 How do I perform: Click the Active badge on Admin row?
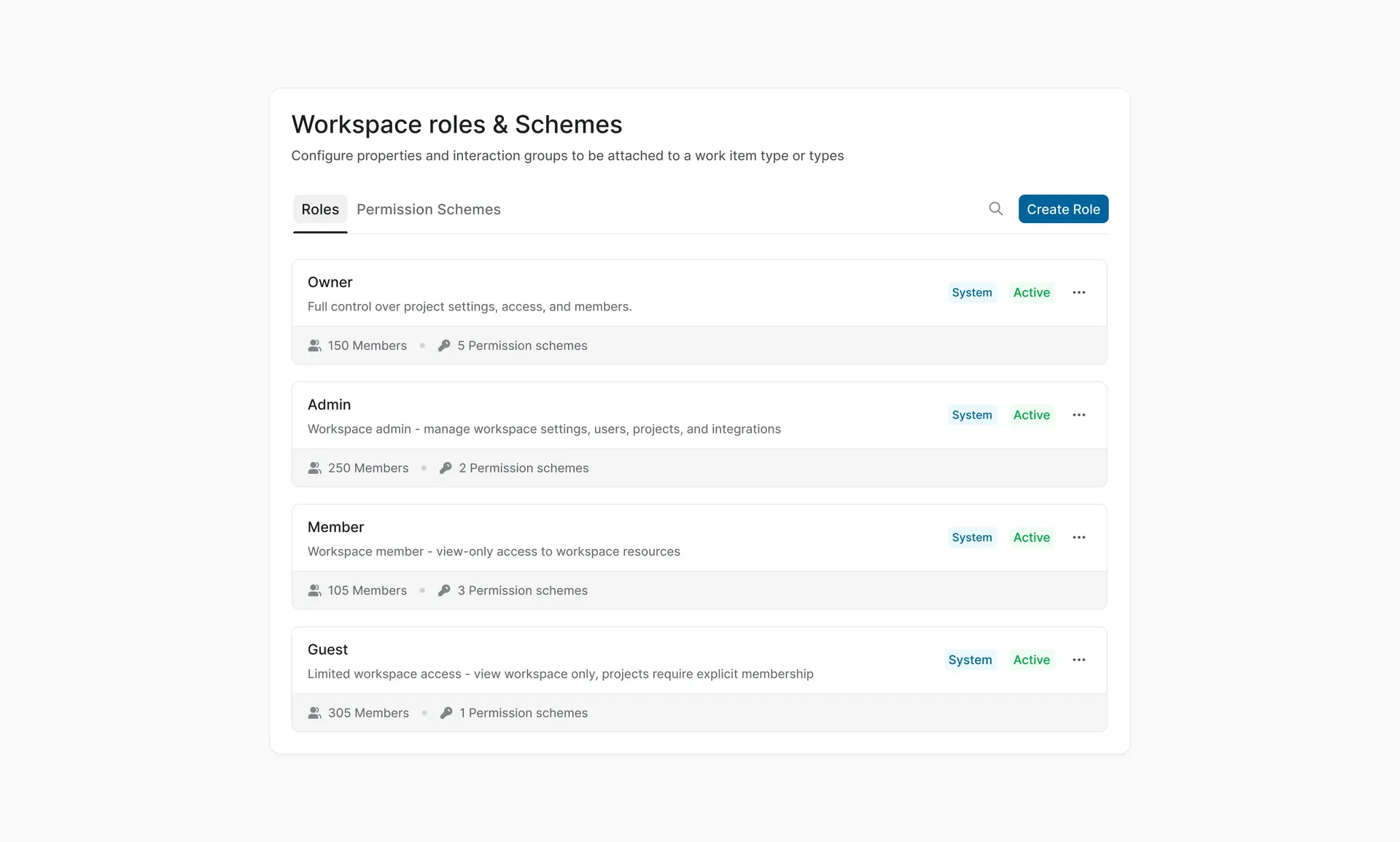[x=1032, y=415]
